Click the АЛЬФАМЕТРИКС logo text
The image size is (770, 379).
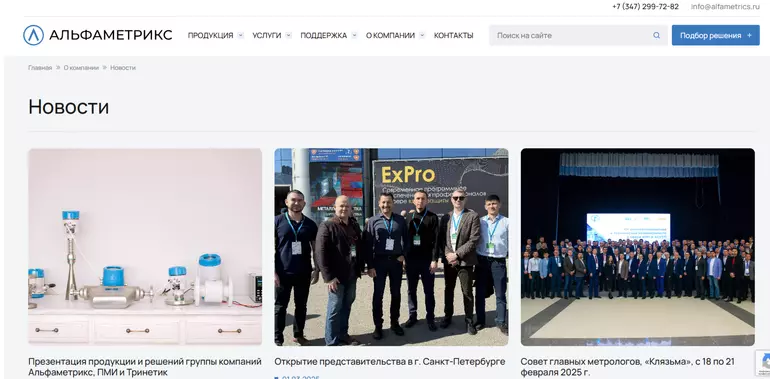(110, 35)
